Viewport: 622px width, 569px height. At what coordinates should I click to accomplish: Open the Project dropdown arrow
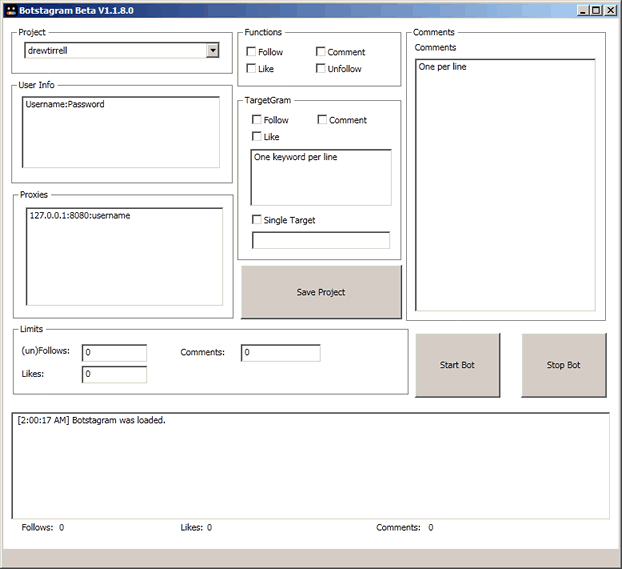[213, 50]
